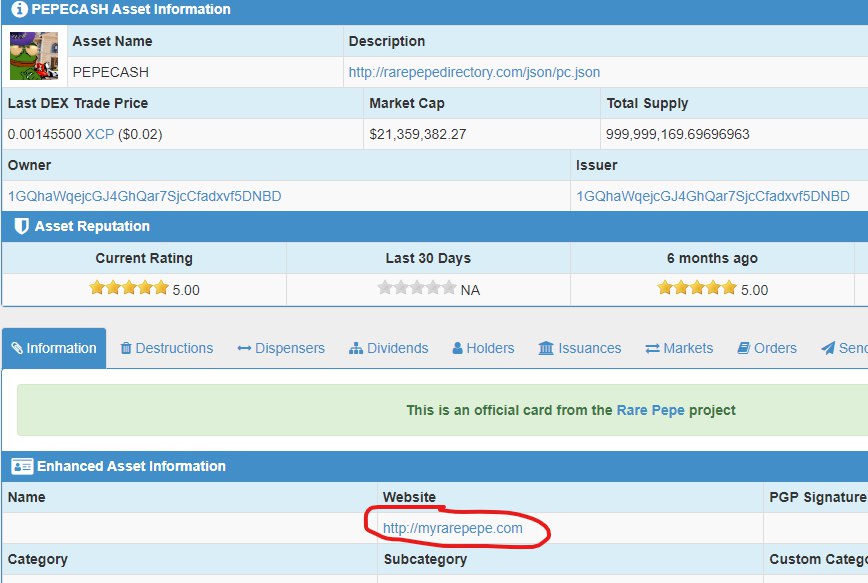Select the Information tab
The width and height of the screenshot is (868, 583).
[54, 348]
